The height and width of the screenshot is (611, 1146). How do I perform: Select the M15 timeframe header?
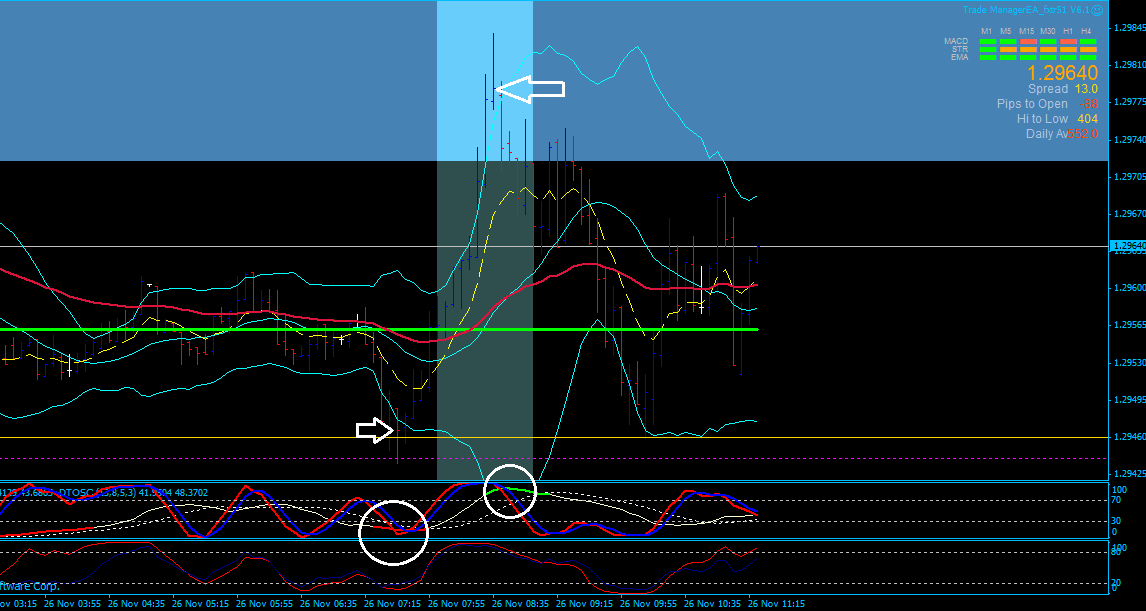coord(1026,31)
